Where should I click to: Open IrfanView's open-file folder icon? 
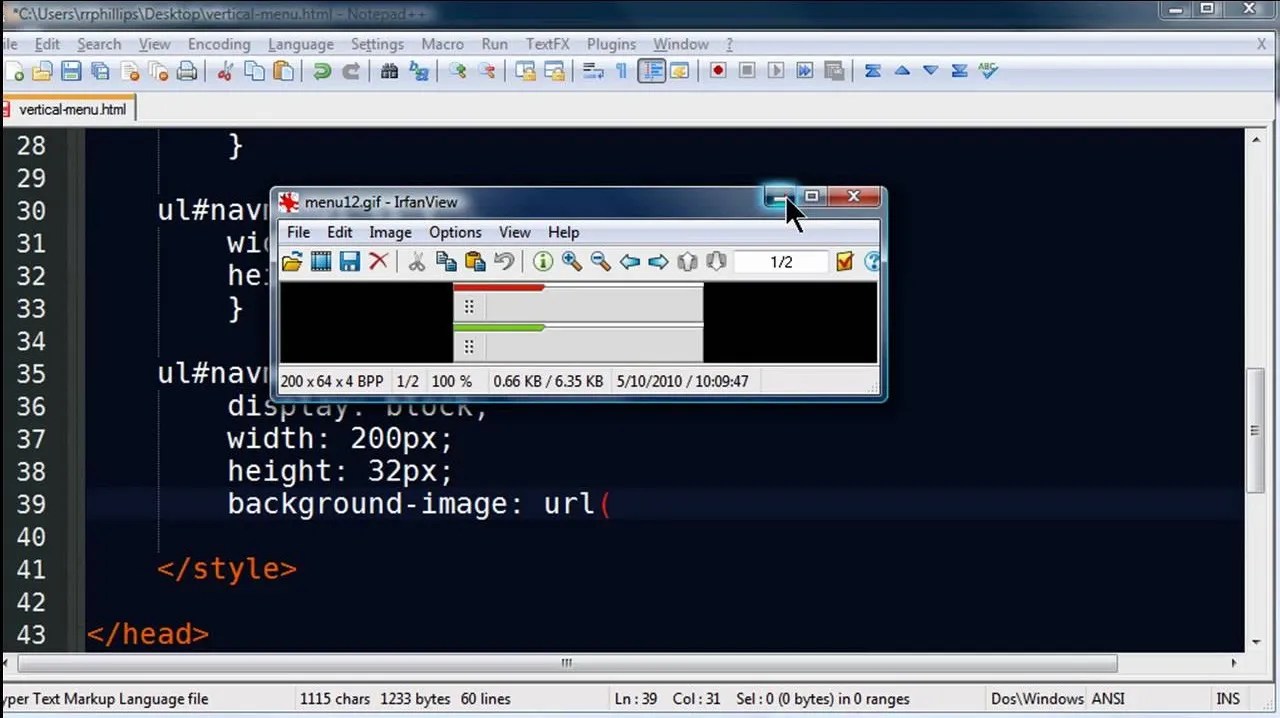(x=291, y=262)
